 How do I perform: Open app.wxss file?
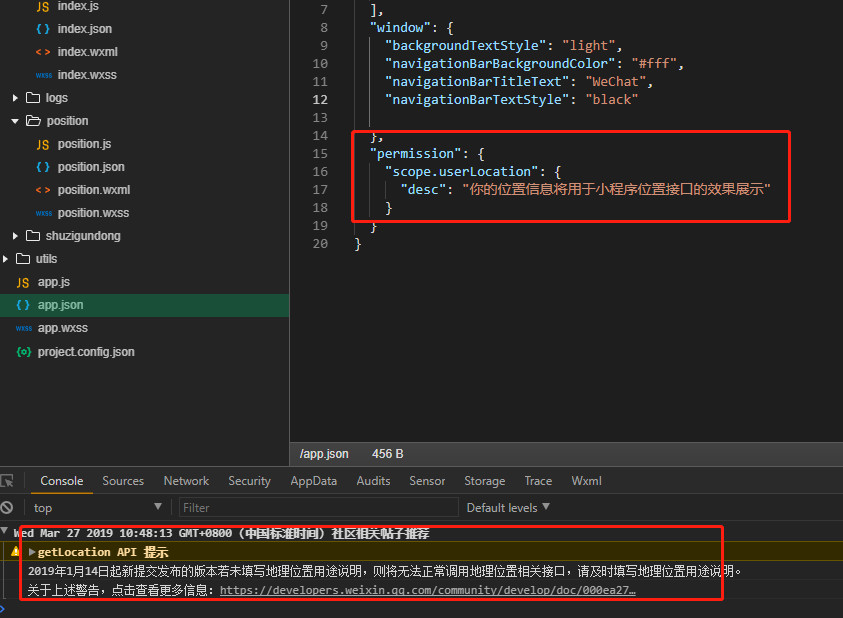point(63,328)
